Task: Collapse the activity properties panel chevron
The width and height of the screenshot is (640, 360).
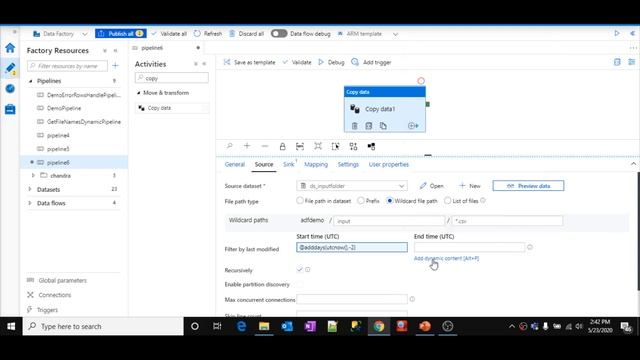Action: point(633,164)
